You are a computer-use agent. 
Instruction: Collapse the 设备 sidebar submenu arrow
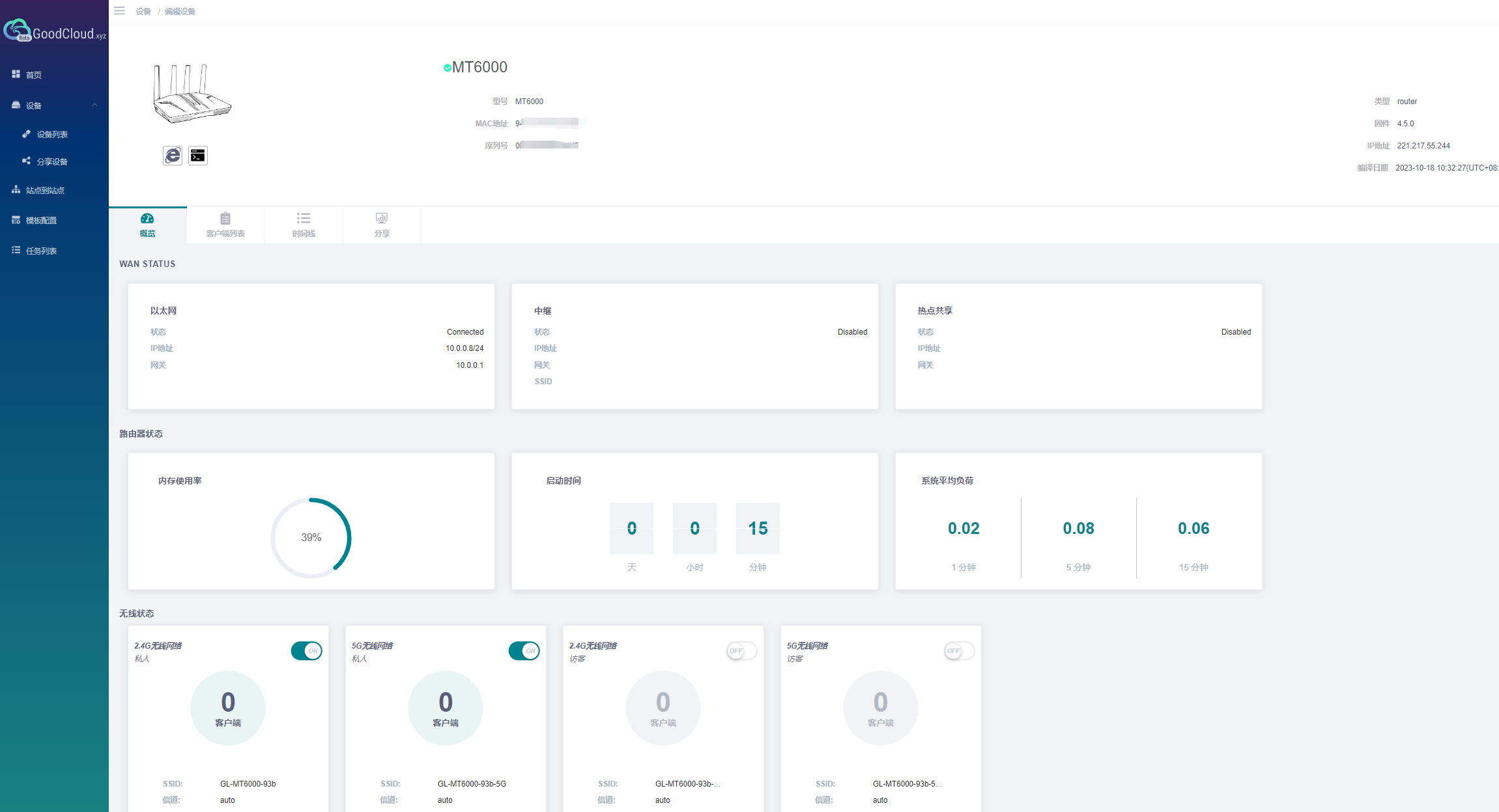tap(94, 105)
